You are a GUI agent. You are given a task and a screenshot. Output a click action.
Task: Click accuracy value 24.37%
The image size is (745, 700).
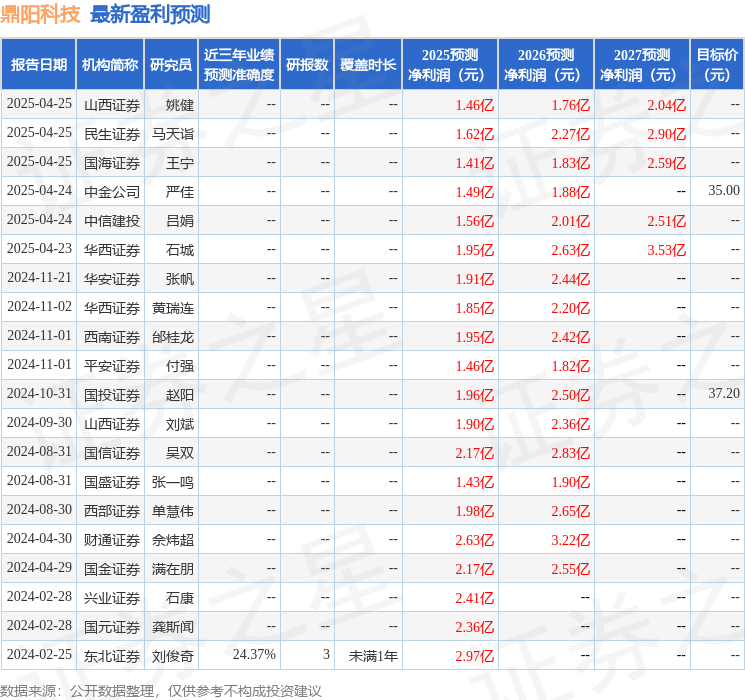254,654
